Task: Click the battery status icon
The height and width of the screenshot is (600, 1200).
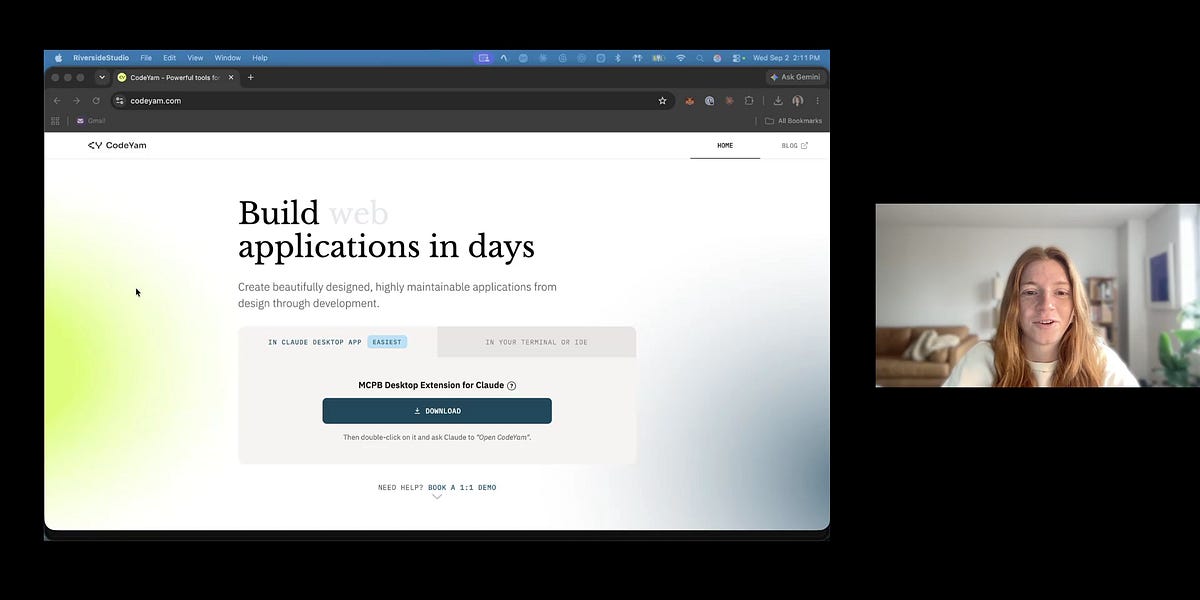Action: tap(658, 58)
